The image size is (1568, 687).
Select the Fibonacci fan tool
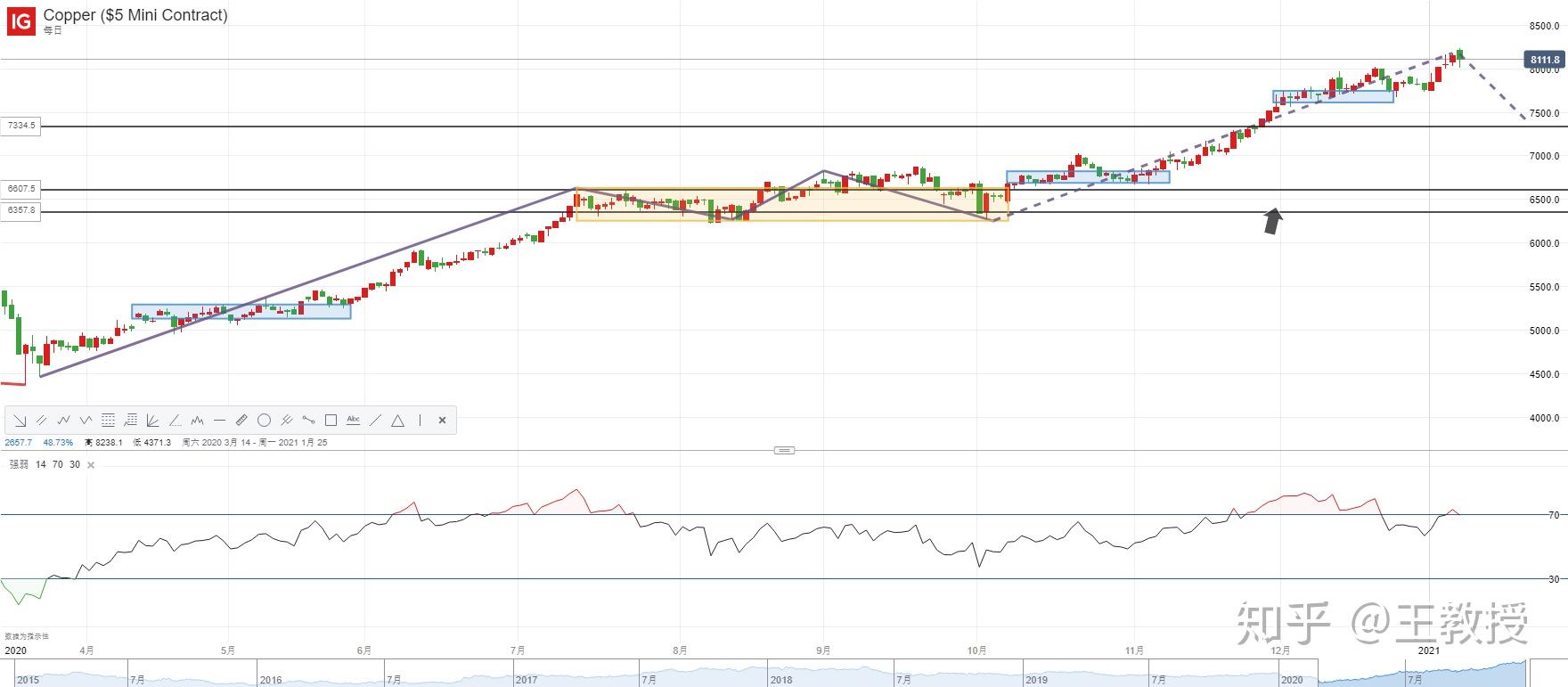click(x=152, y=421)
